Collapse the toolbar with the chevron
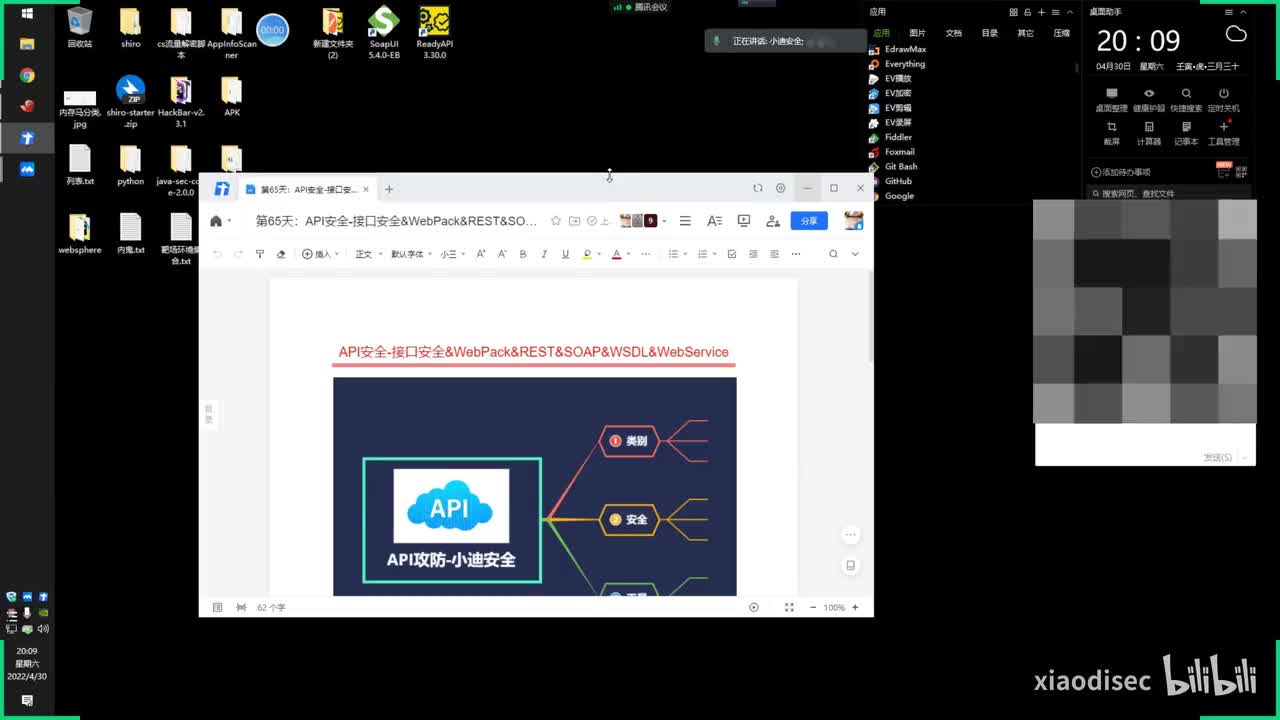The width and height of the screenshot is (1280, 720). (x=855, y=254)
